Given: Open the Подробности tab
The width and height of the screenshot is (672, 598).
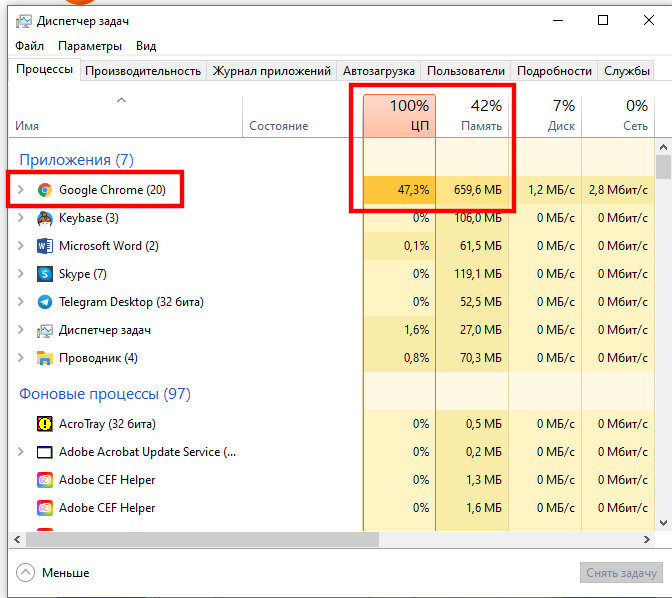Looking at the screenshot, I should [x=554, y=71].
